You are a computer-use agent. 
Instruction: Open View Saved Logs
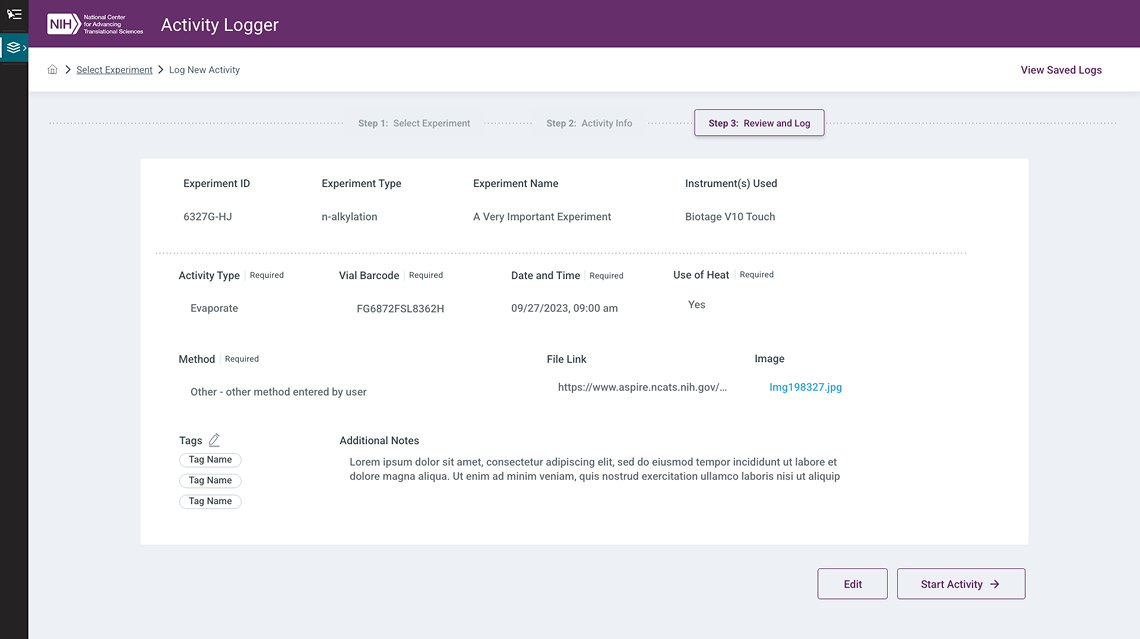point(1060,69)
